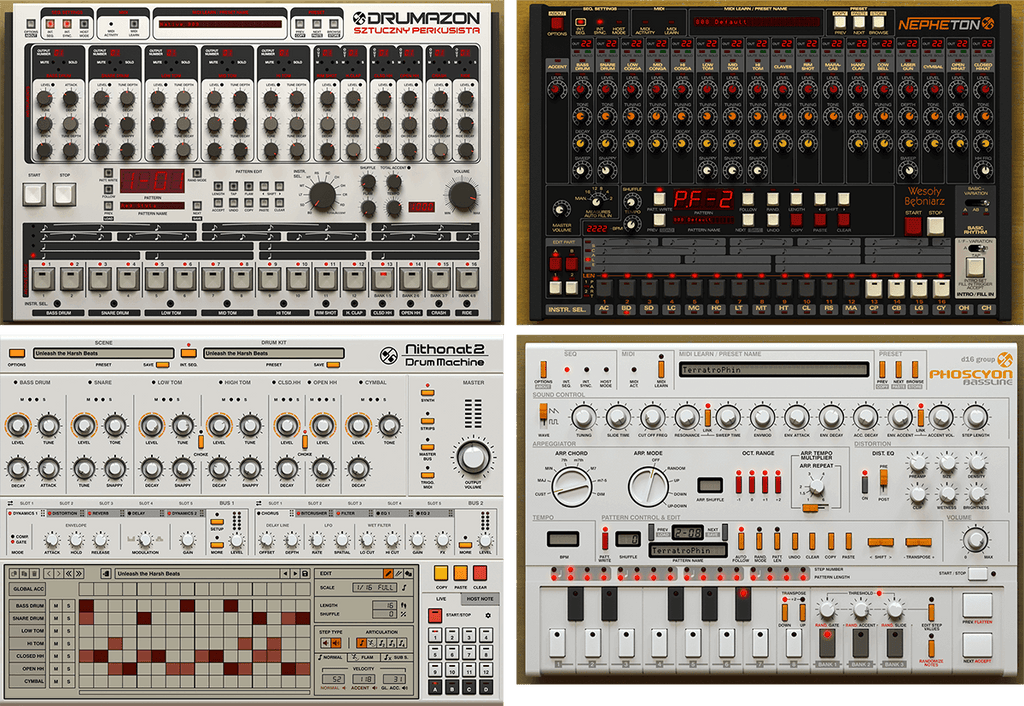The image size is (1024, 706).
Task: Toggle Choke between Low Tom and High Tom
Action: 200,441
